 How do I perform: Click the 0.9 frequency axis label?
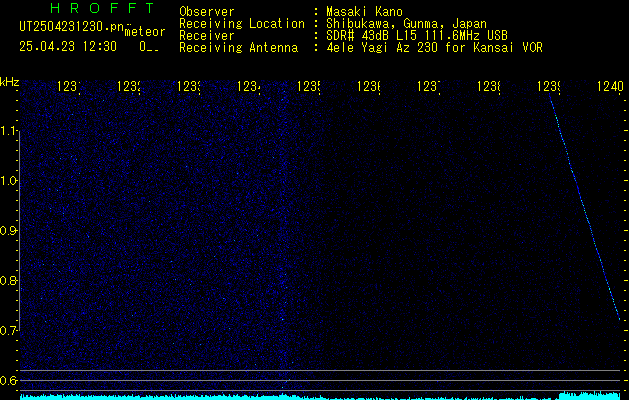point(9,231)
